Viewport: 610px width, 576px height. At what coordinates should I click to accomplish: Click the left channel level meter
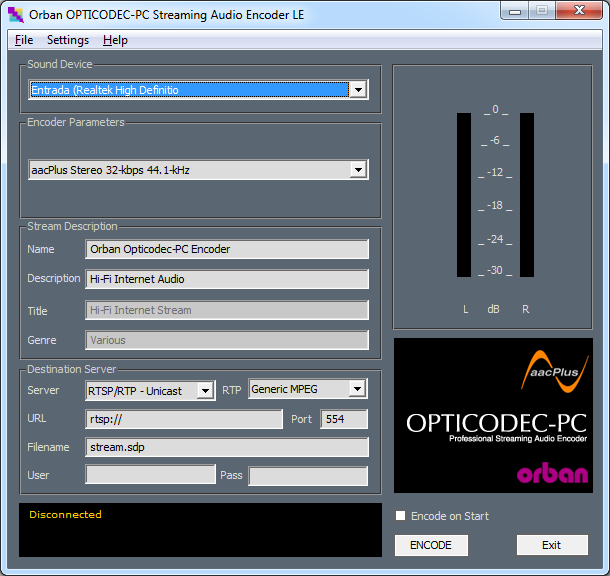click(464, 195)
